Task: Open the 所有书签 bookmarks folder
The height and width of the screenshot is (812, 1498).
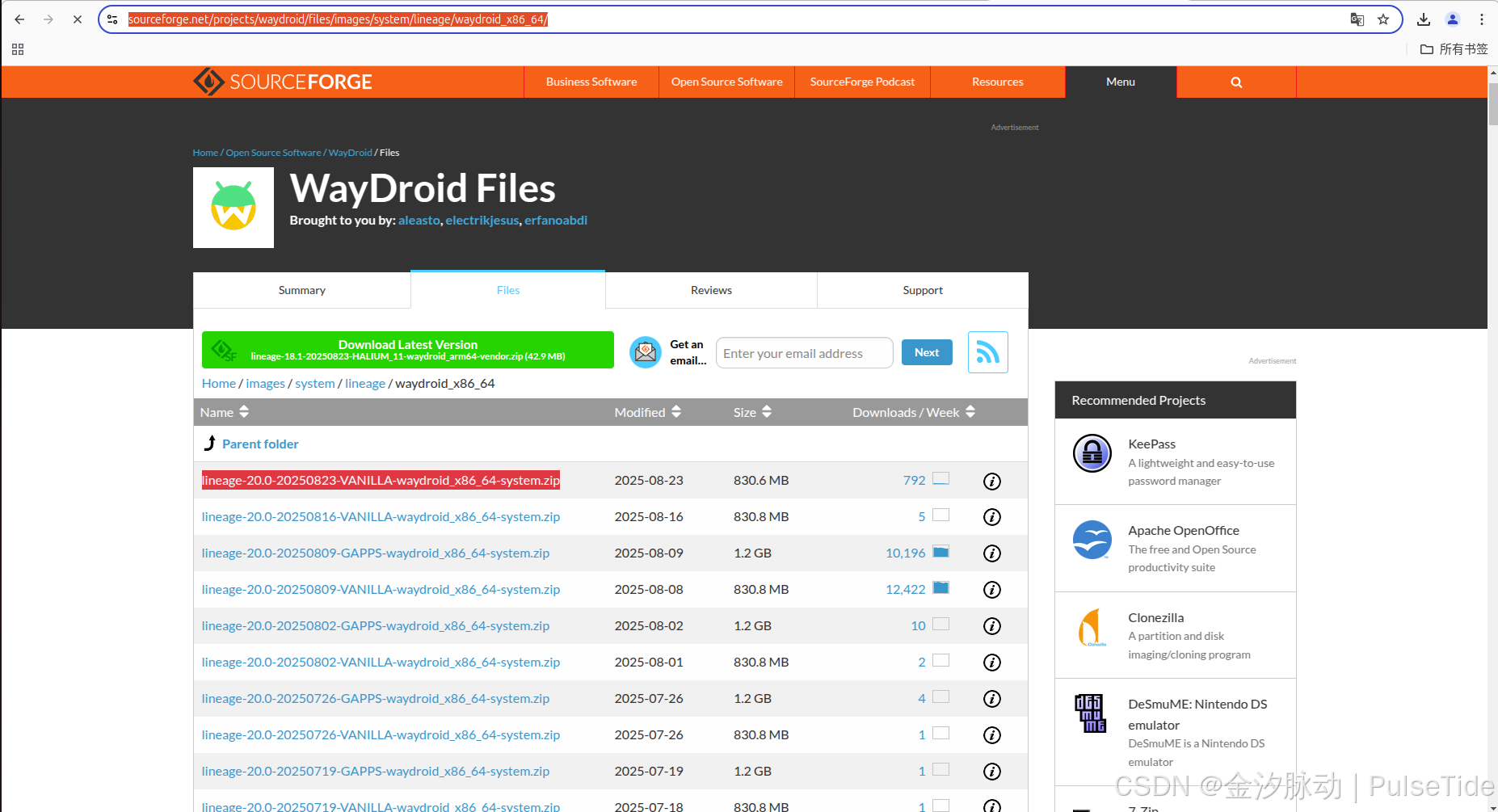Action: 1454,49
